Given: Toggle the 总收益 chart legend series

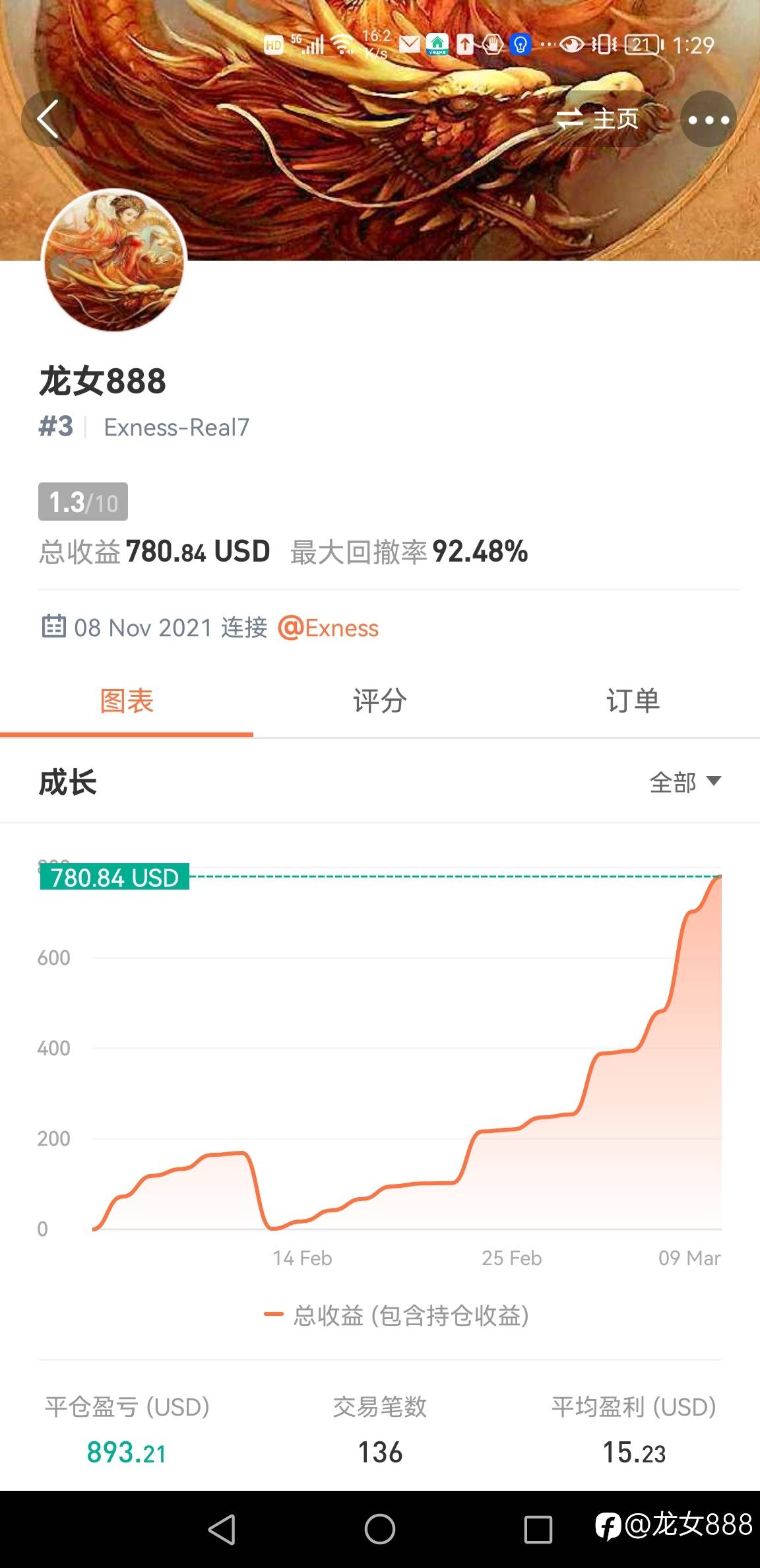Looking at the screenshot, I should click(396, 1315).
